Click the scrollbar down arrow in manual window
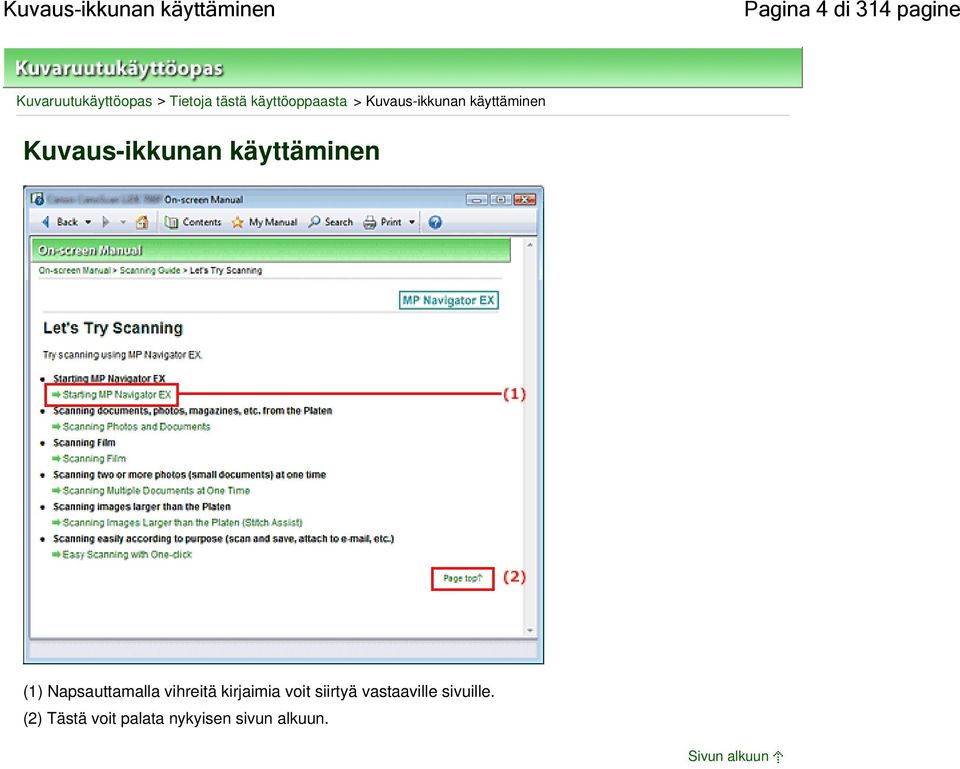 tap(530, 631)
